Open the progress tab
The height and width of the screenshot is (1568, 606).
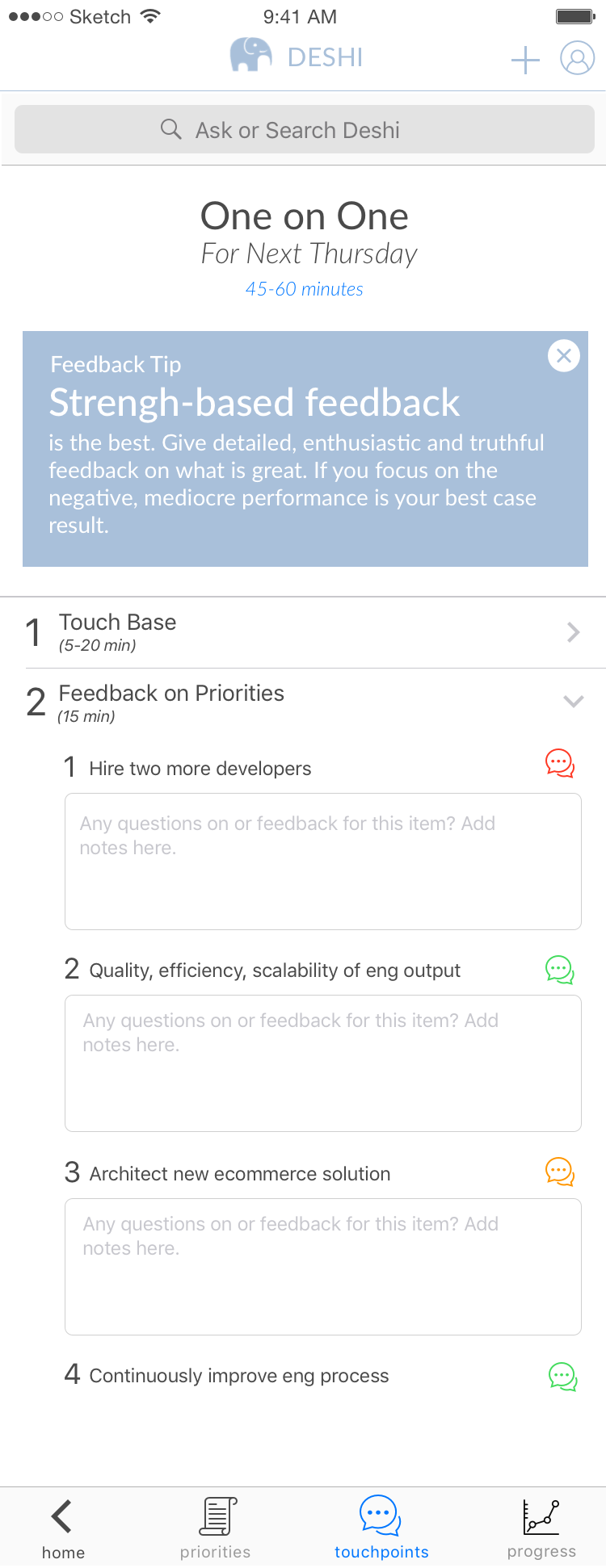(541, 1528)
